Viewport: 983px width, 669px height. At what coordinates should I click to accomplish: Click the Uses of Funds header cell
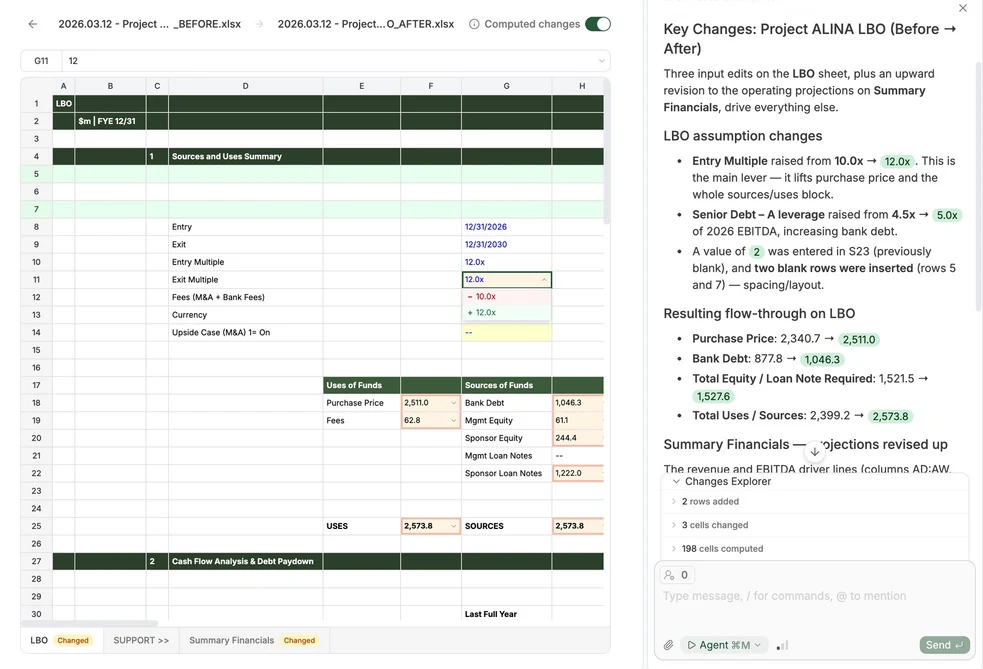tap(362, 385)
